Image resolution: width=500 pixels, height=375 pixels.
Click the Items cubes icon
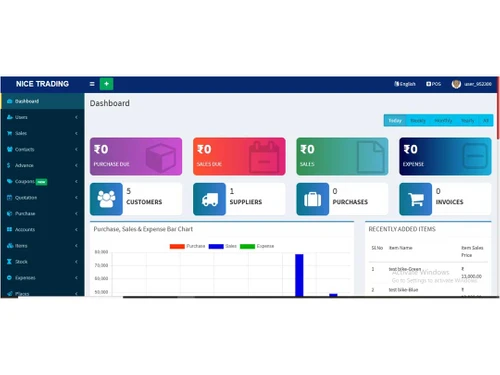point(10,245)
